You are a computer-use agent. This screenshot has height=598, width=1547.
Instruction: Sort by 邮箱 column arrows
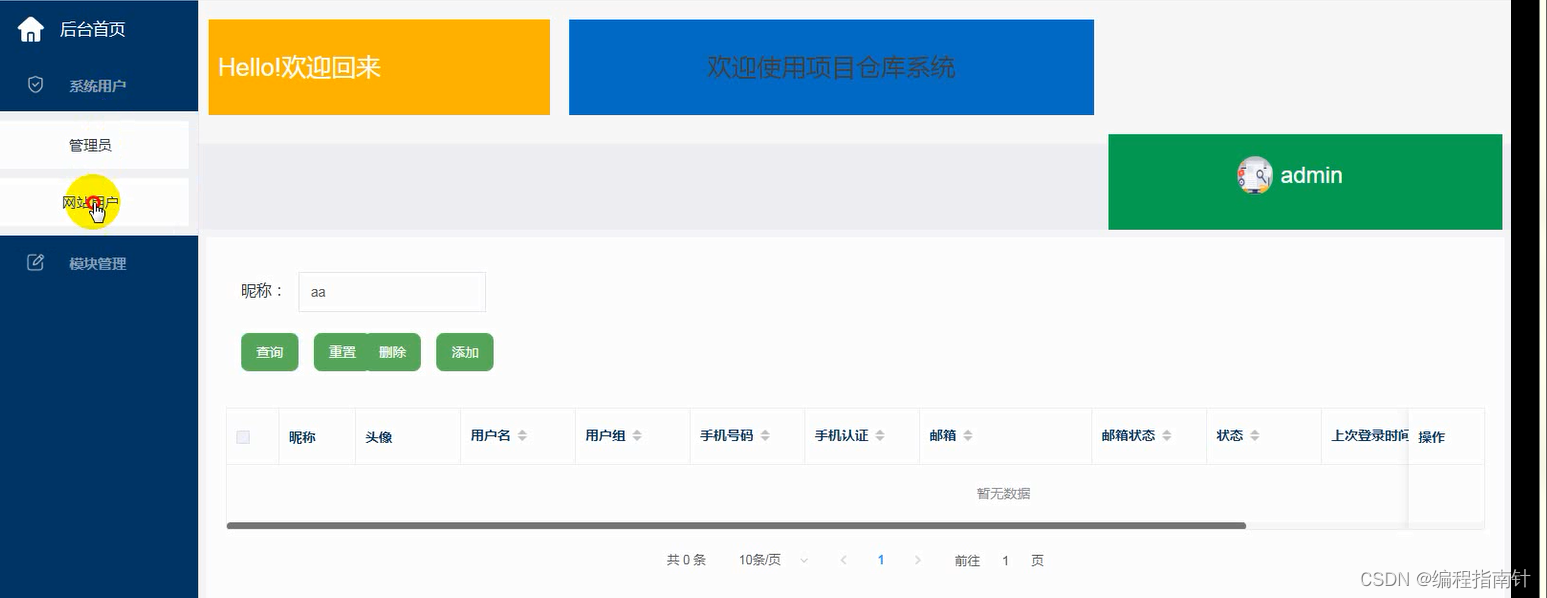tap(968, 436)
